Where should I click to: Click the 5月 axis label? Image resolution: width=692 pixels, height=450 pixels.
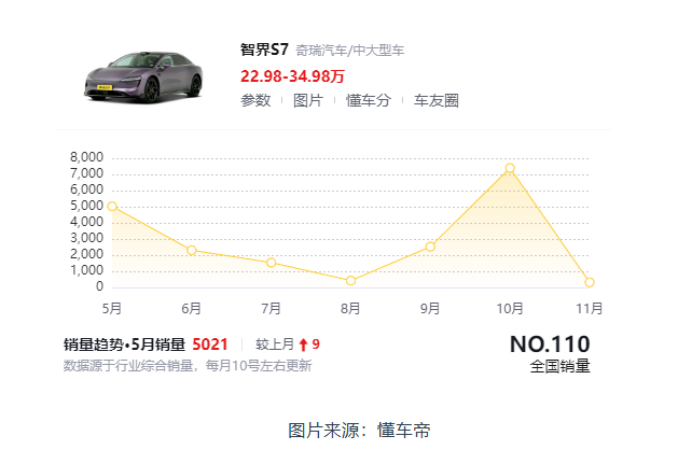coord(112,308)
